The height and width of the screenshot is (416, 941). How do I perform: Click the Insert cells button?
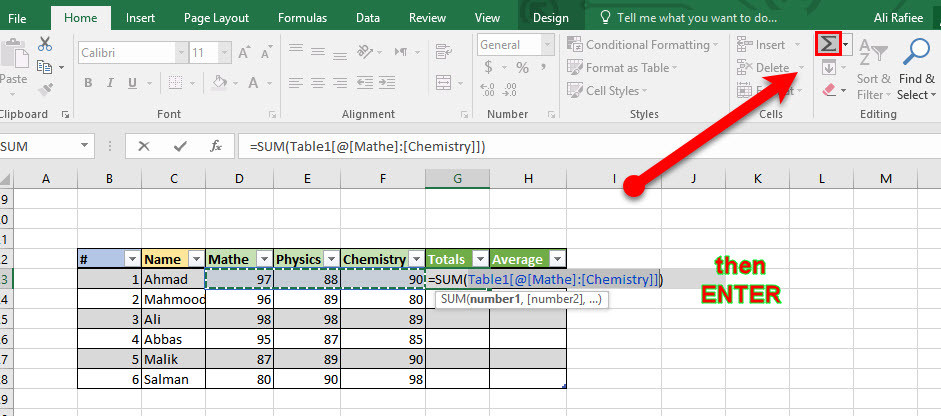pyautogui.click(x=769, y=44)
